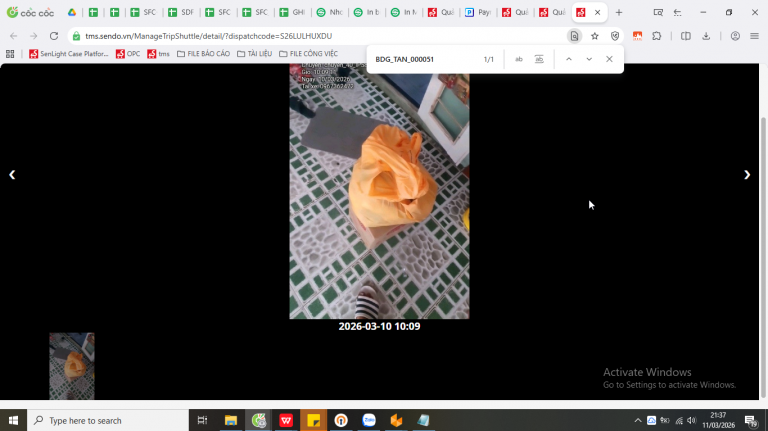View site security lock info

(76, 36)
